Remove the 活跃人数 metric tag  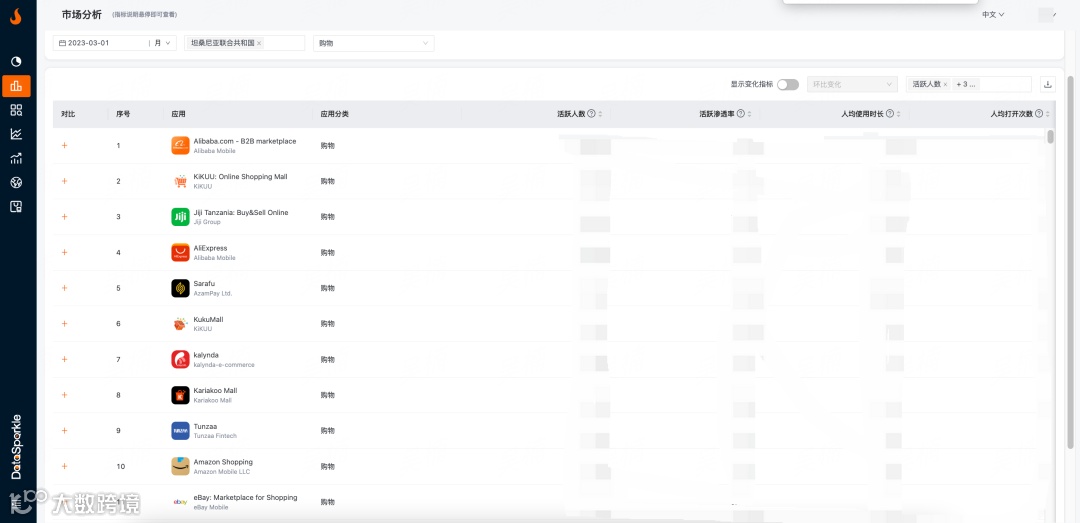tap(945, 84)
